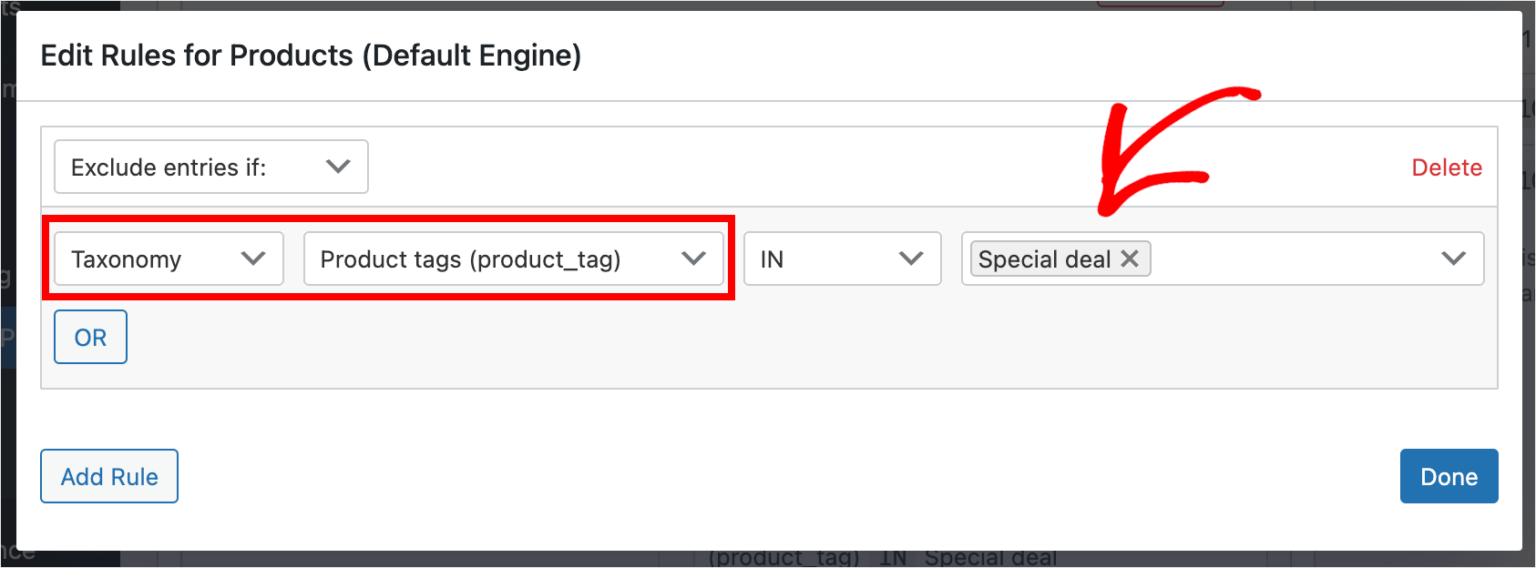Click chevron arrow on Taxonomy dropdown

tap(254, 259)
